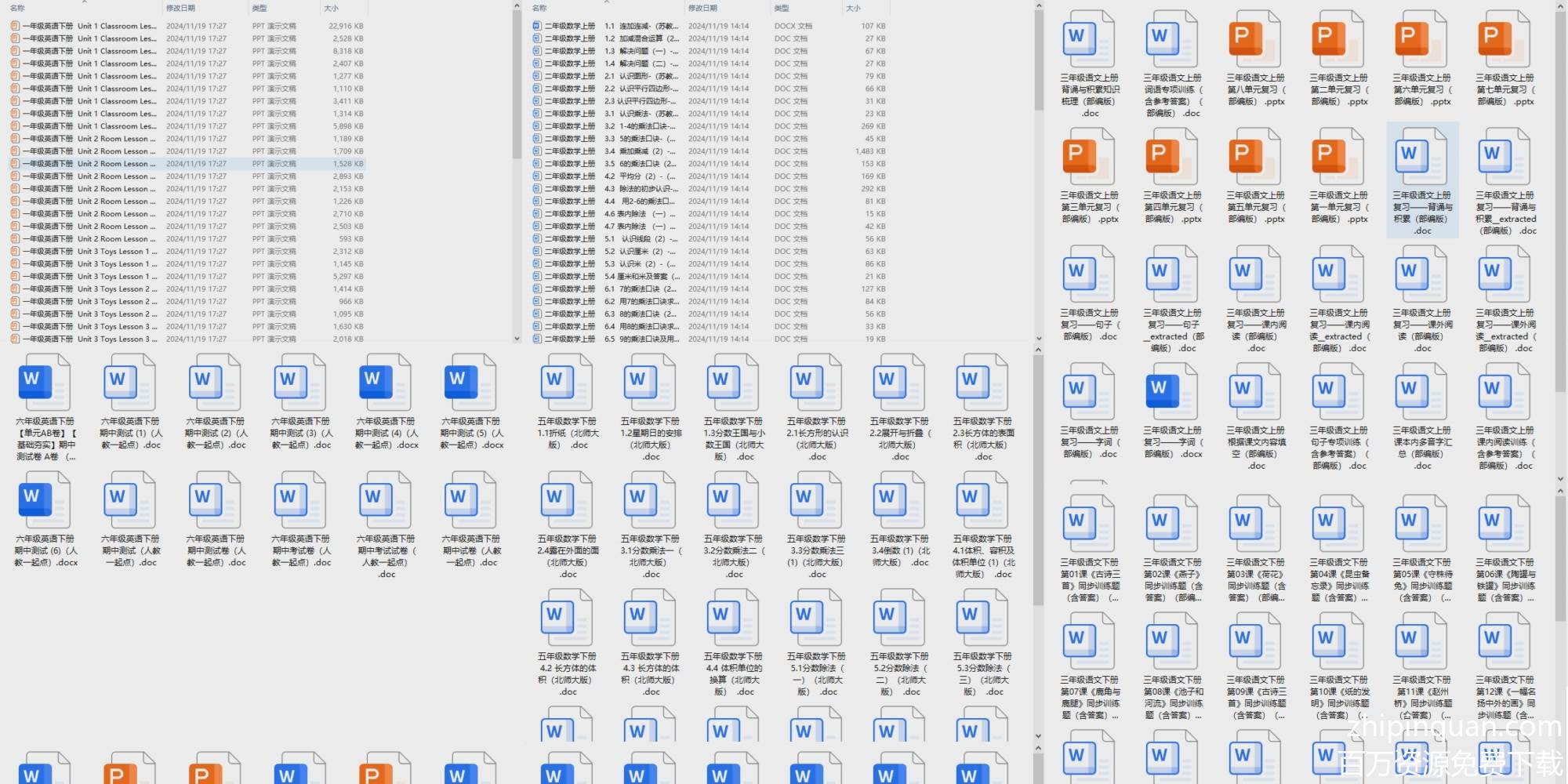Select the 二年级数学上册 5.1 认识线段 row

click(x=710, y=239)
